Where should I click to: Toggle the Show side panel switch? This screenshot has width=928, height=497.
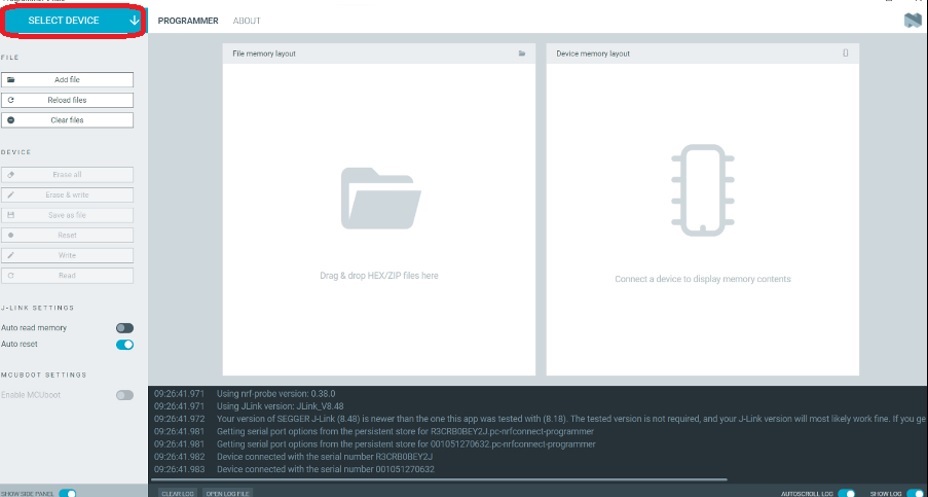(x=68, y=493)
